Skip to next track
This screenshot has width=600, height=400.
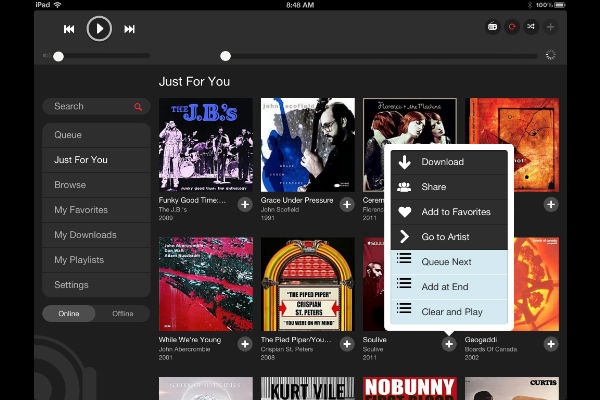129,29
